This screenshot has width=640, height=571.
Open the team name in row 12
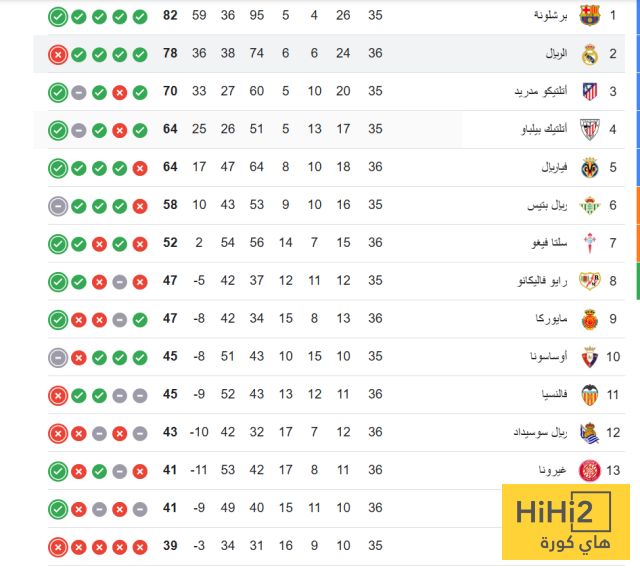[540, 432]
